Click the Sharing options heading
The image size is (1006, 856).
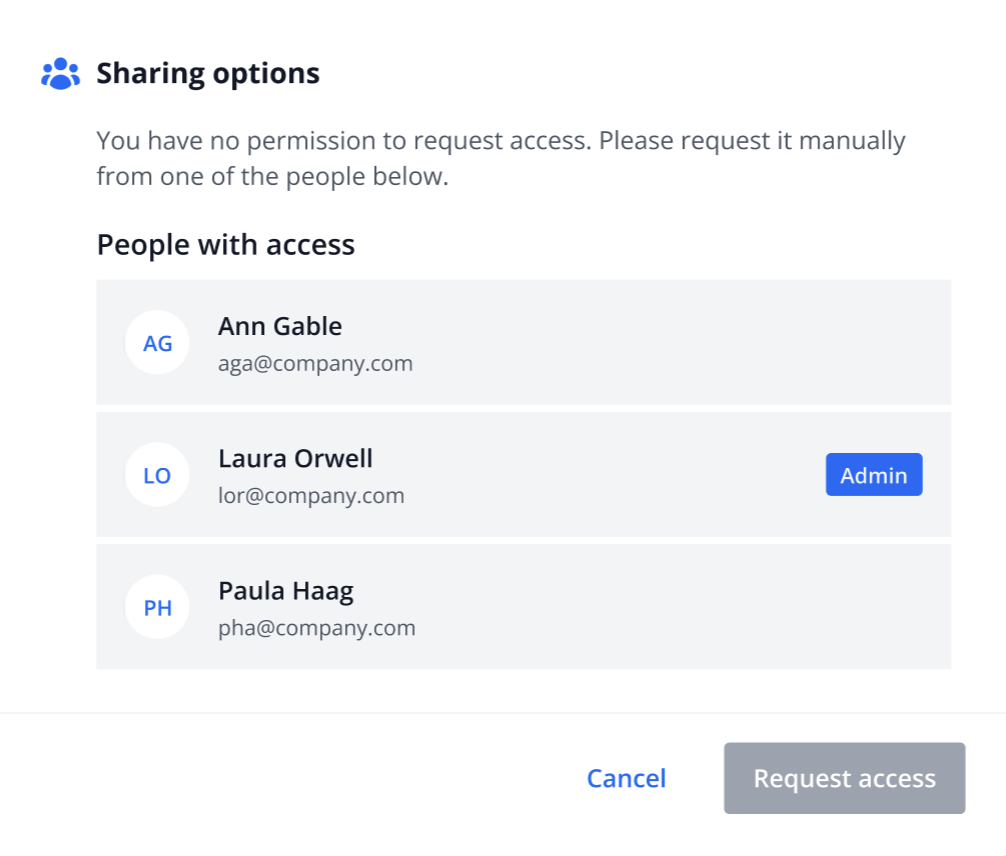[x=208, y=74]
